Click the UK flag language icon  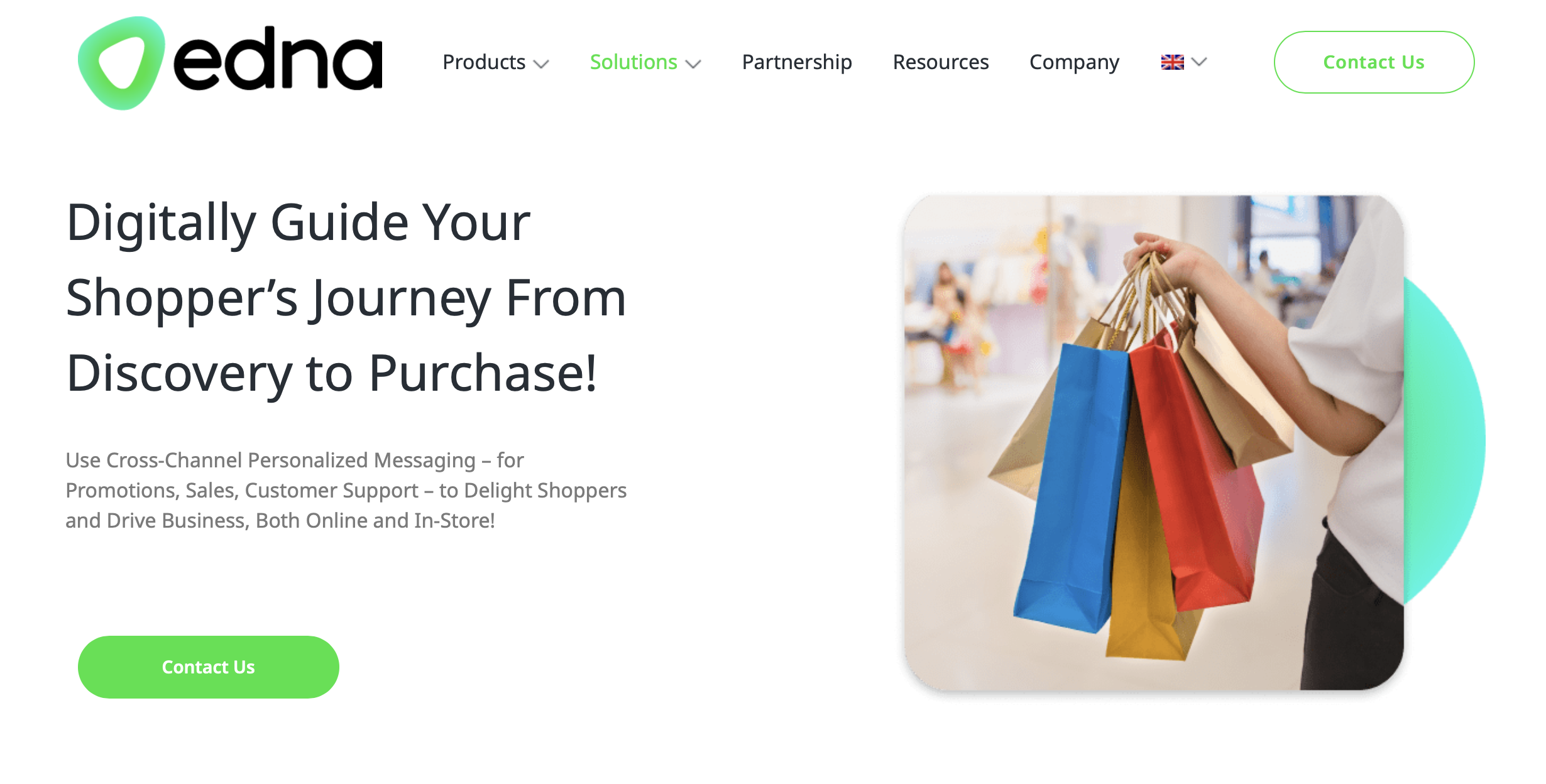(x=1172, y=62)
